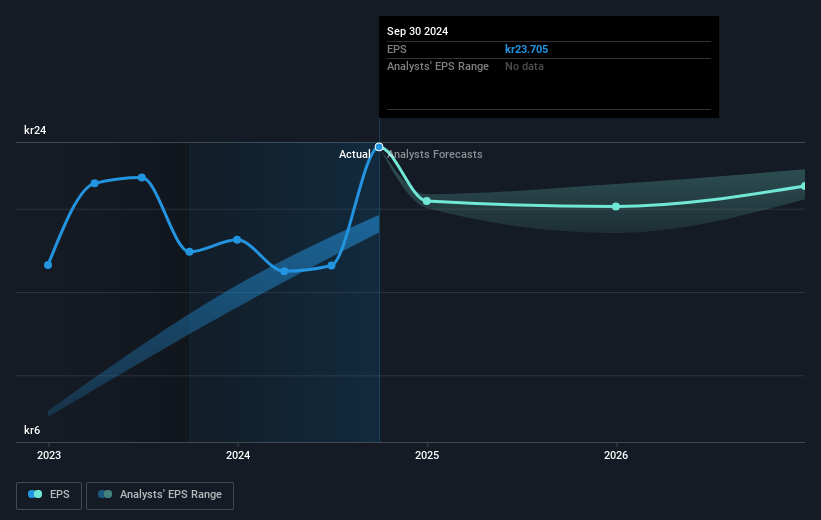Click the 2023 x-axis label
The image size is (821, 520).
49,456
